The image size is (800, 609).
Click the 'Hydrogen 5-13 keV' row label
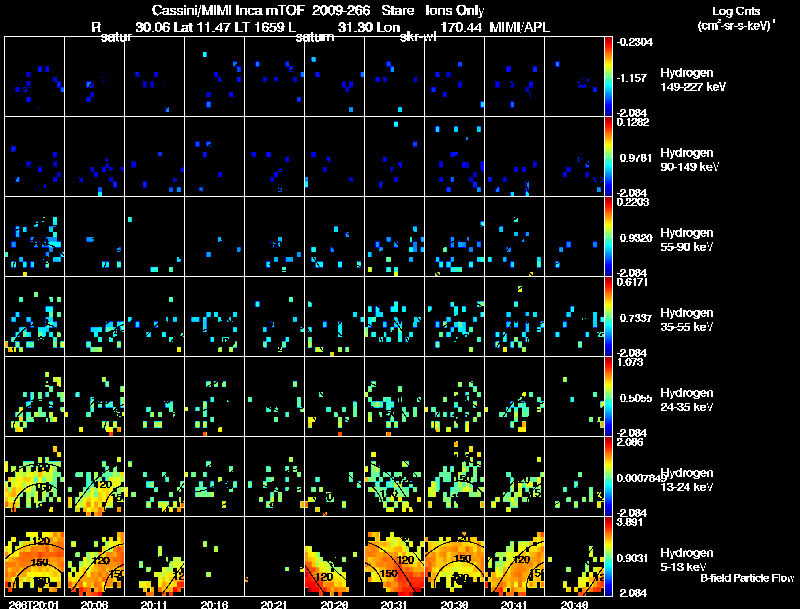pos(687,560)
